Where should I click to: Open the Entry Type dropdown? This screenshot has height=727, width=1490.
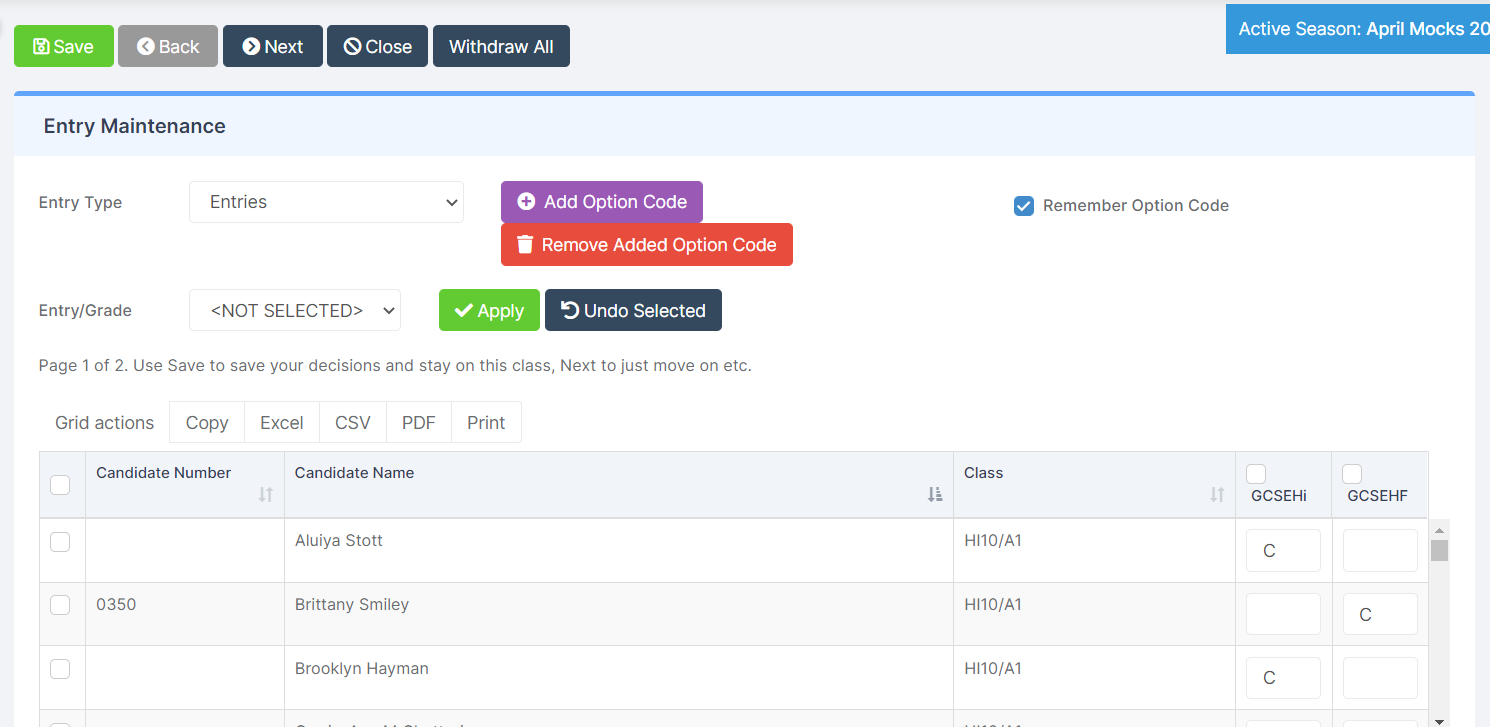click(x=326, y=202)
